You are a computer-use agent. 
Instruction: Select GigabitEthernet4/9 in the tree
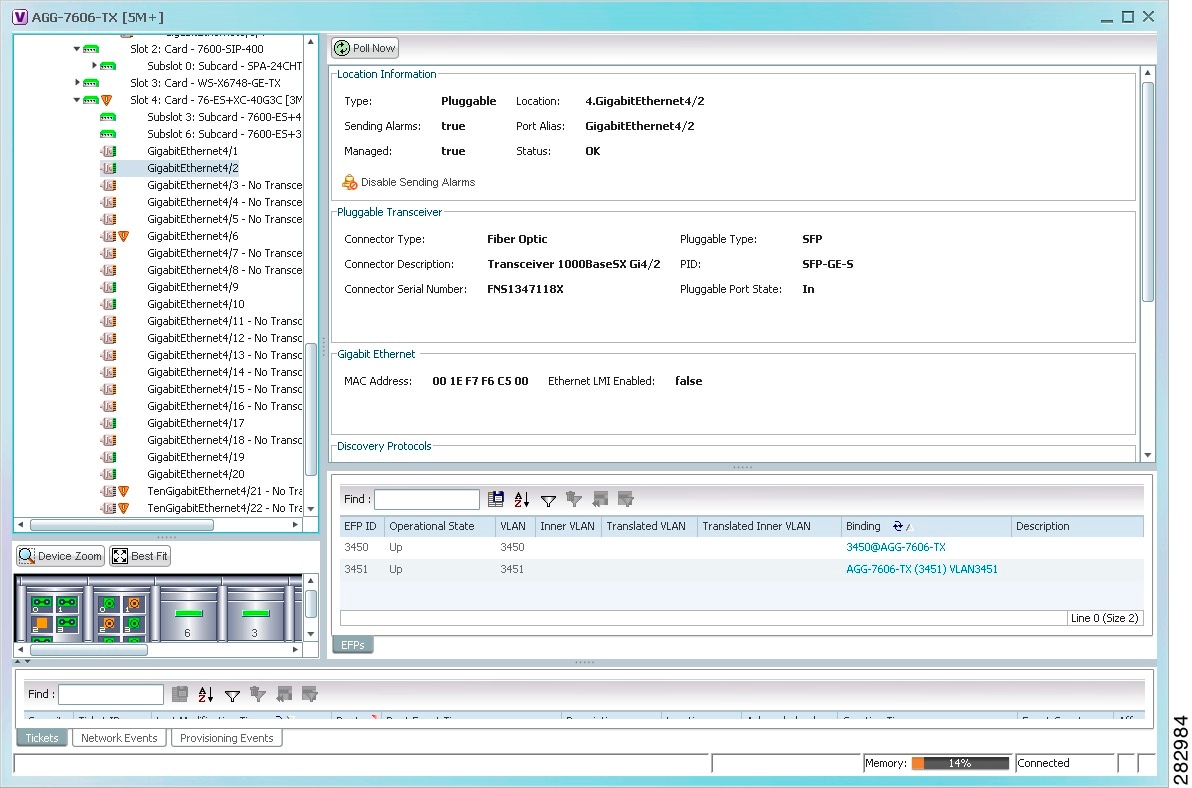(192, 287)
